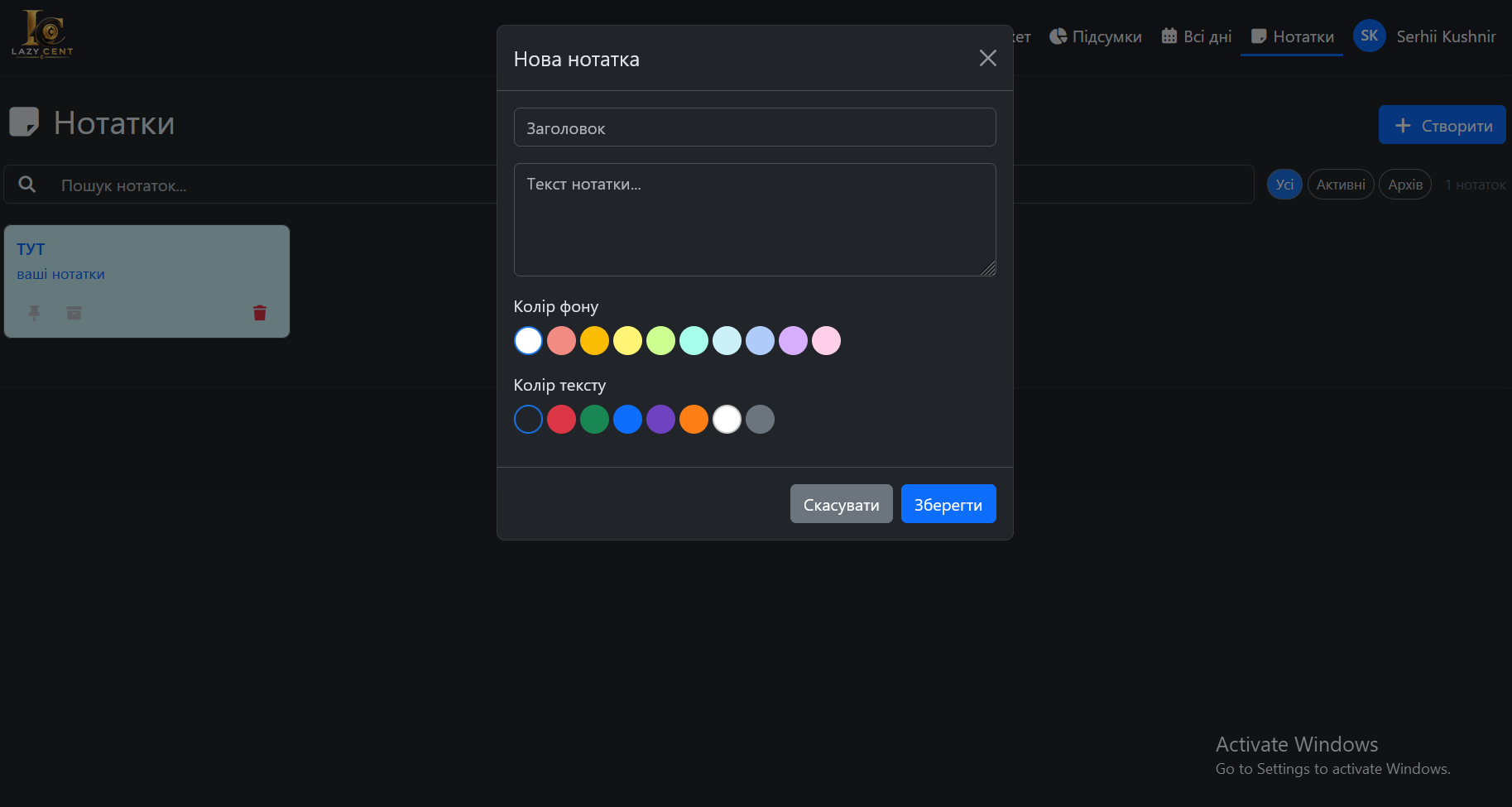Focus the Текст нотатки text area
1512x807 pixels.
pos(755,219)
